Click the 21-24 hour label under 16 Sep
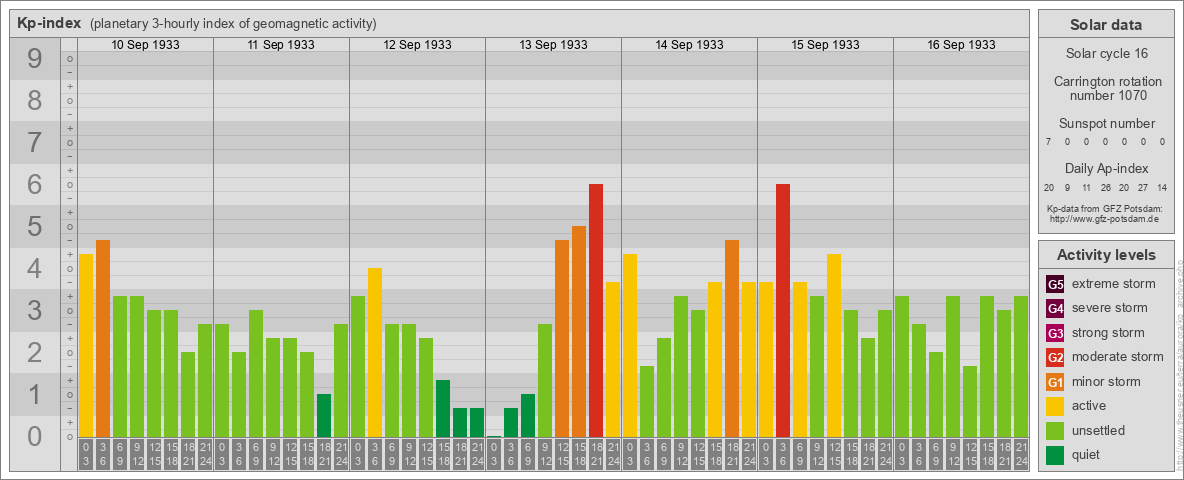 point(1021,455)
